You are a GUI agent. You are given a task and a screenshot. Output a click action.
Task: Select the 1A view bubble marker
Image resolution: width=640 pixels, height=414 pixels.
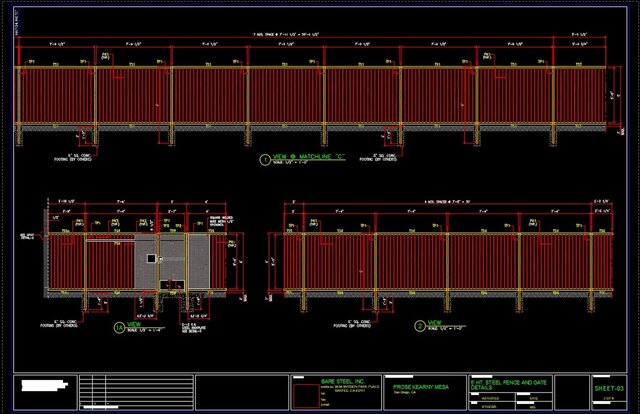point(117,326)
